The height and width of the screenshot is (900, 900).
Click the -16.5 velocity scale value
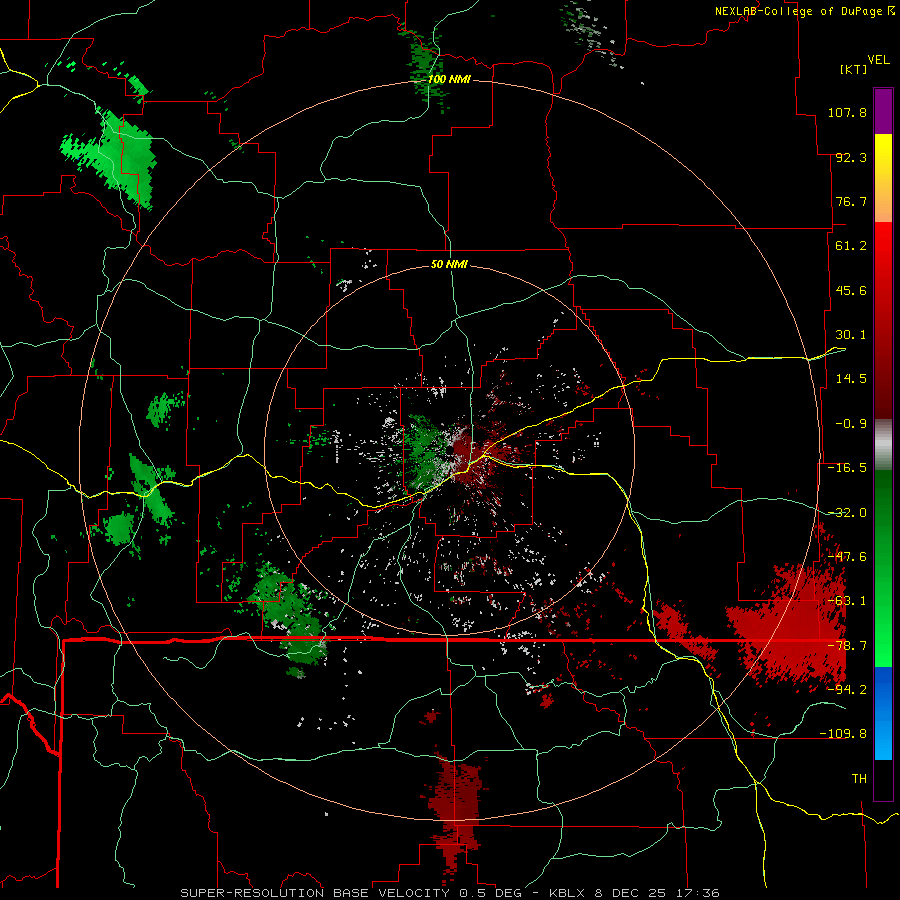(x=847, y=468)
